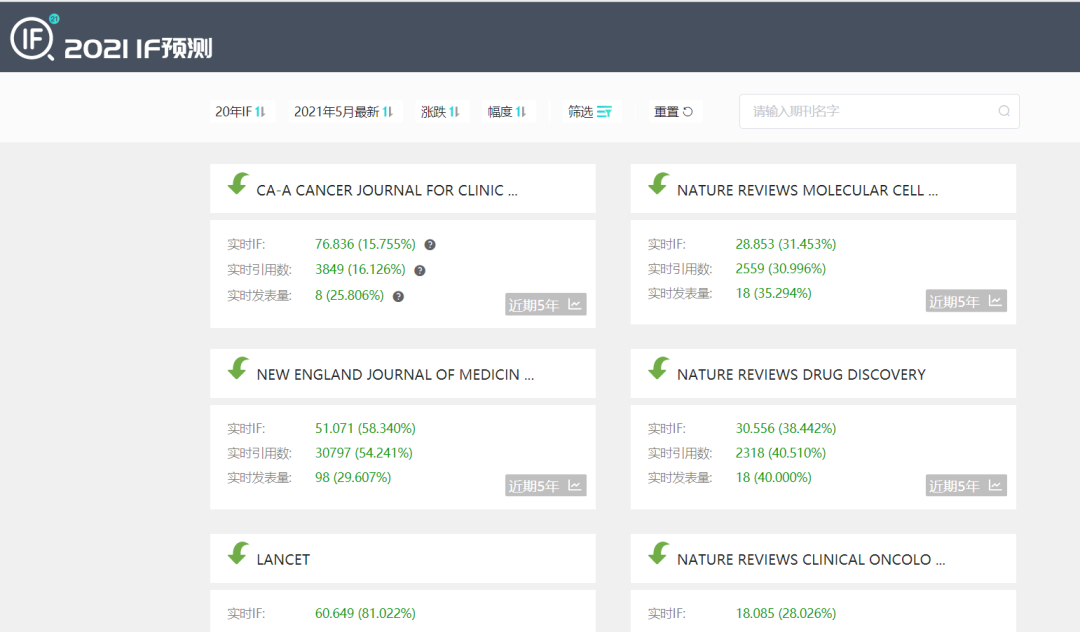The image size is (1080, 632).
Task: Sort by 20年IF column
Action: (240, 112)
